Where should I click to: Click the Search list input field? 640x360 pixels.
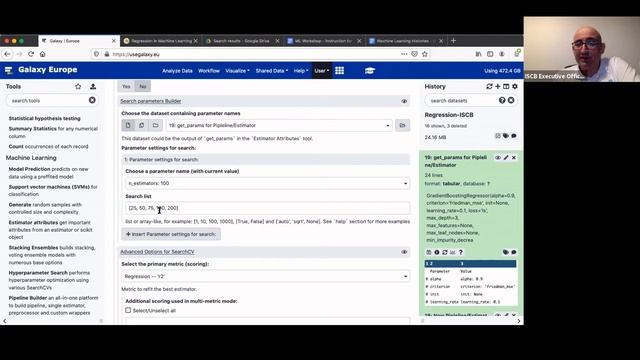click(267, 208)
